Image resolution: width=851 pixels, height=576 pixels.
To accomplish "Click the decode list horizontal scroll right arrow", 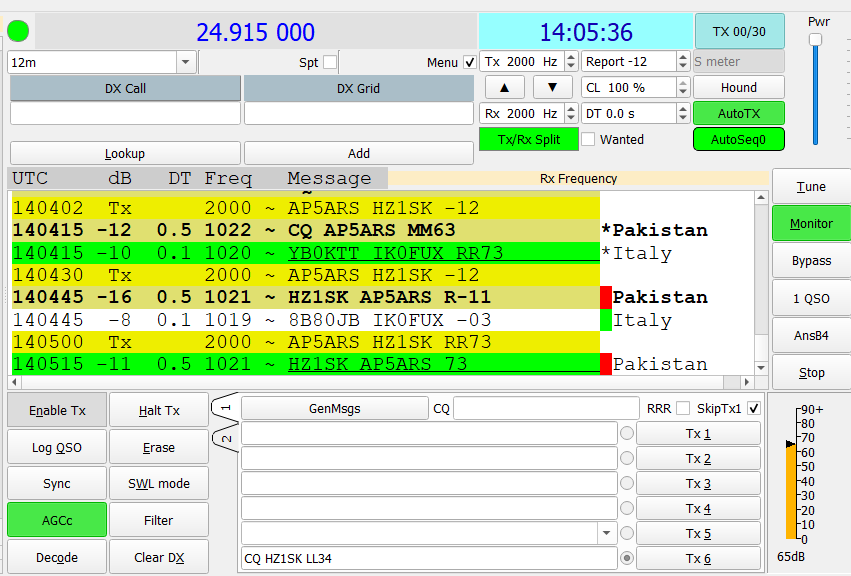I will tap(747, 382).
